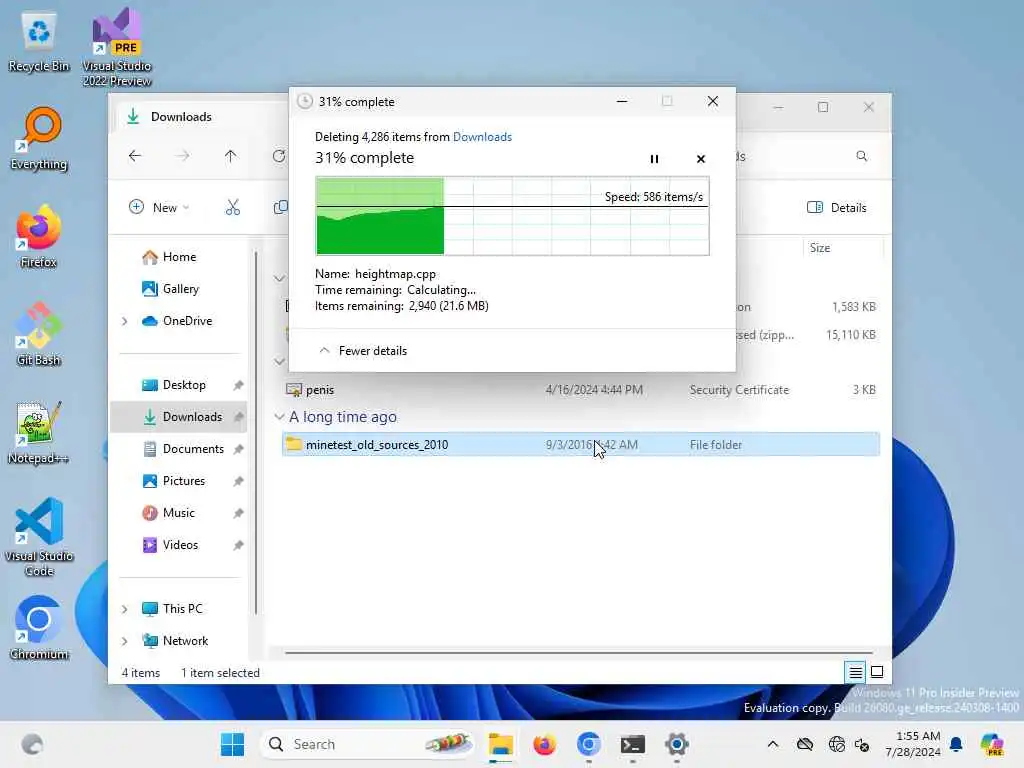Open Firefox from the taskbar

pos(544,744)
